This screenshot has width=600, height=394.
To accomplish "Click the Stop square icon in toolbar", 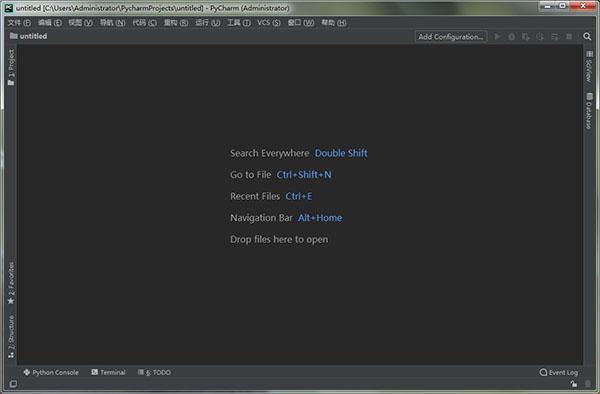I will click(569, 37).
